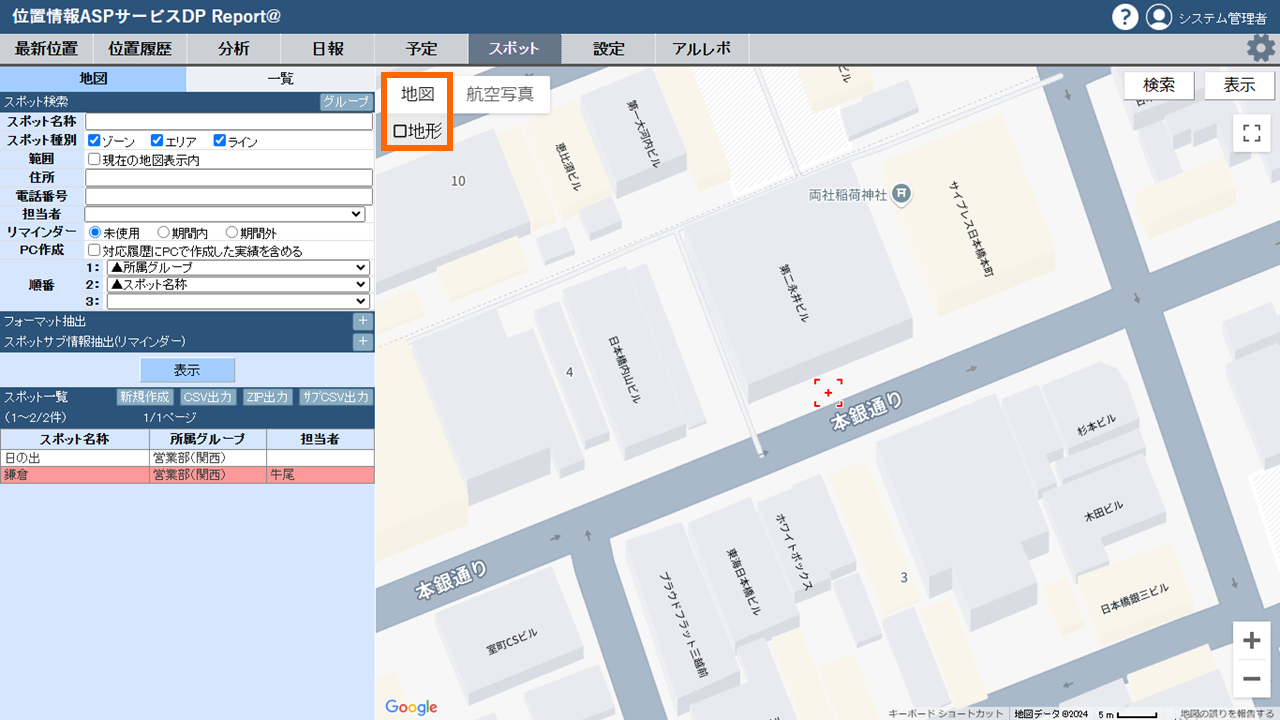Screen dimensions: 1280x720
Task: Open the settings gear icon
Action: (x=1260, y=48)
